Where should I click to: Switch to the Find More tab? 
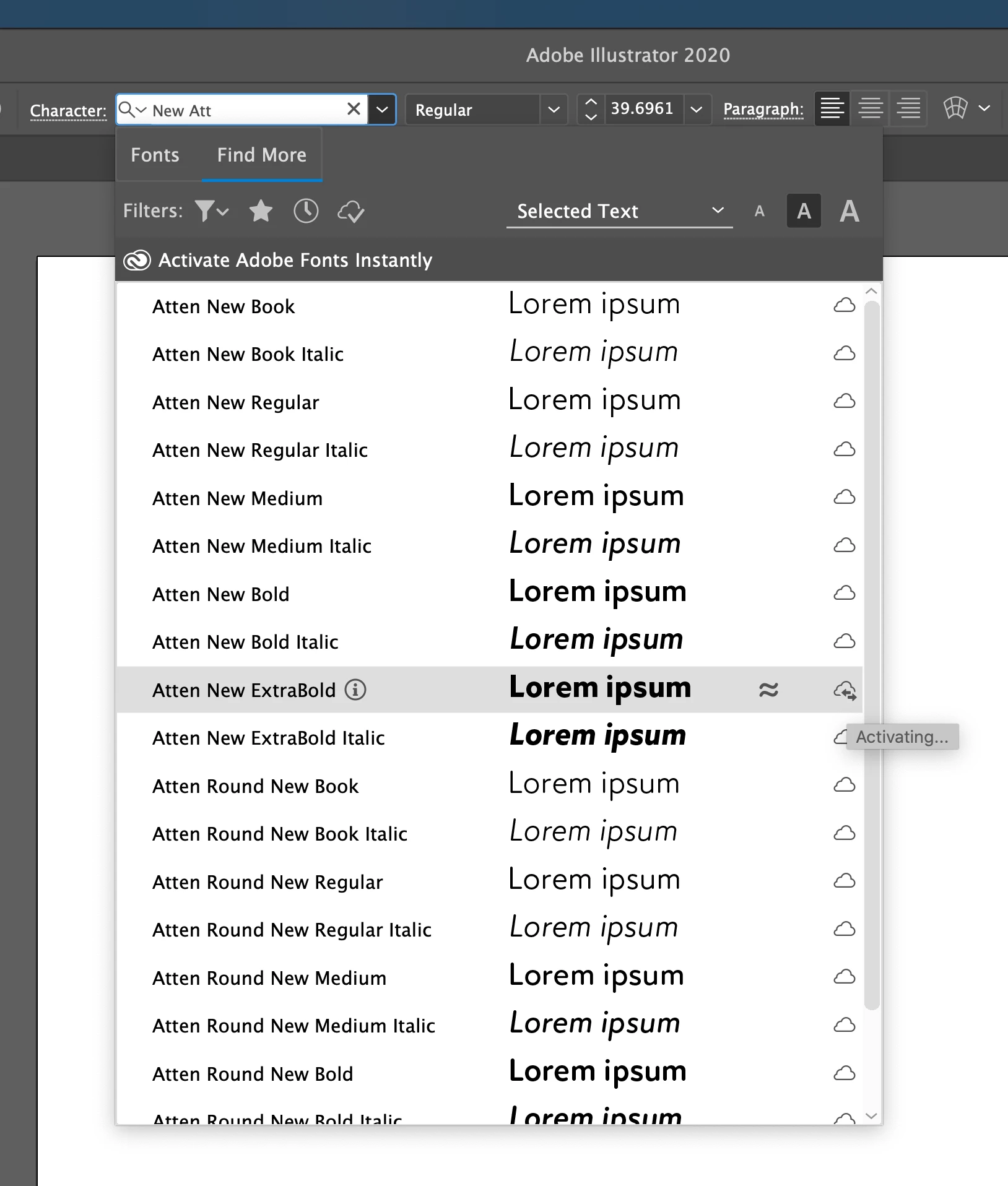tap(262, 155)
